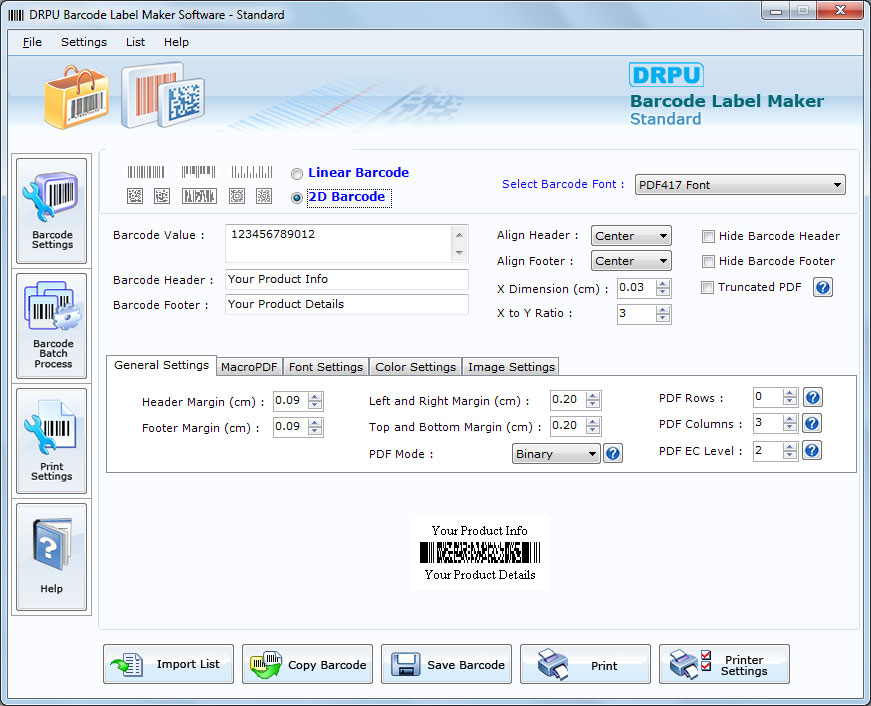Click the second linear barcode sample icon
This screenshot has height=706, width=871.
[x=198, y=172]
